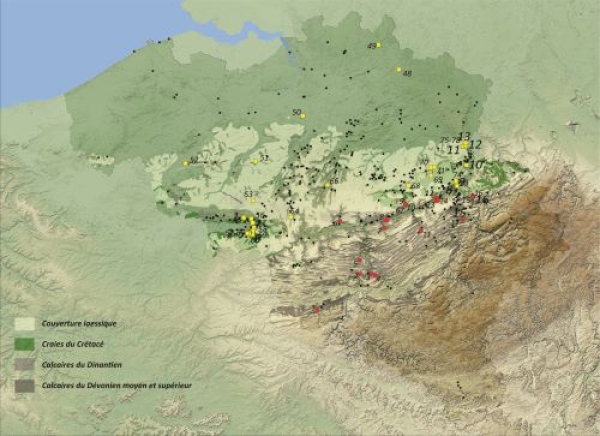Click the yellow marker beside number 10
This screenshot has height=436, width=600.
click(466, 165)
